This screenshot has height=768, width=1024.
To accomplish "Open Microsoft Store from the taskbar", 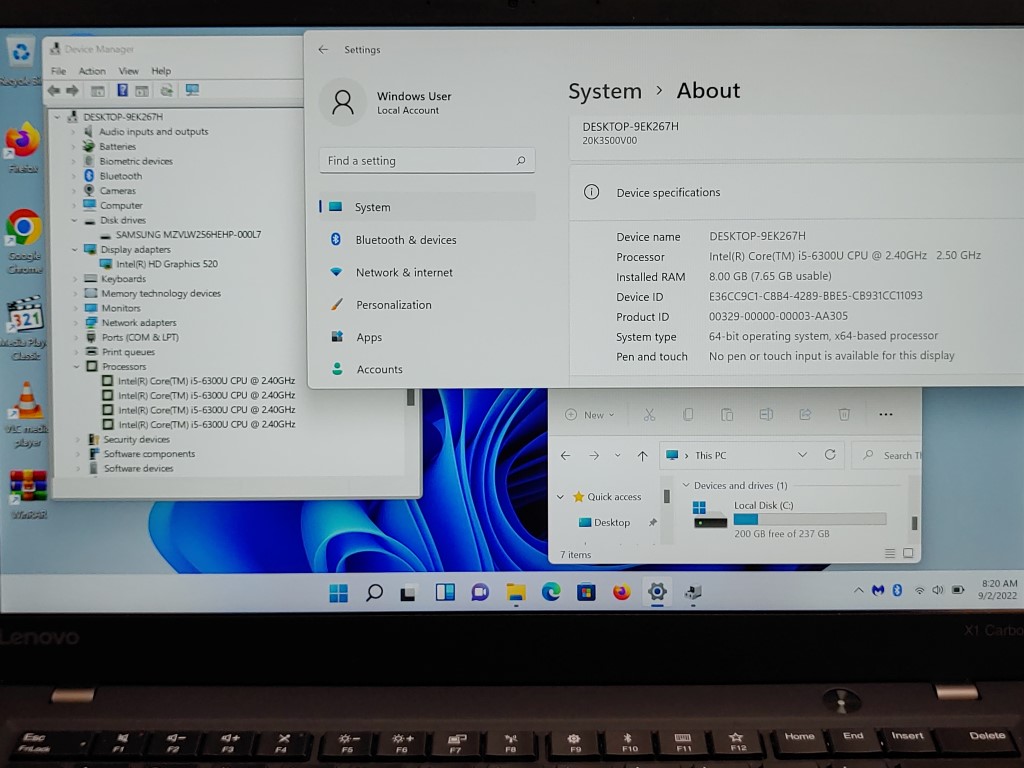I will [586, 592].
